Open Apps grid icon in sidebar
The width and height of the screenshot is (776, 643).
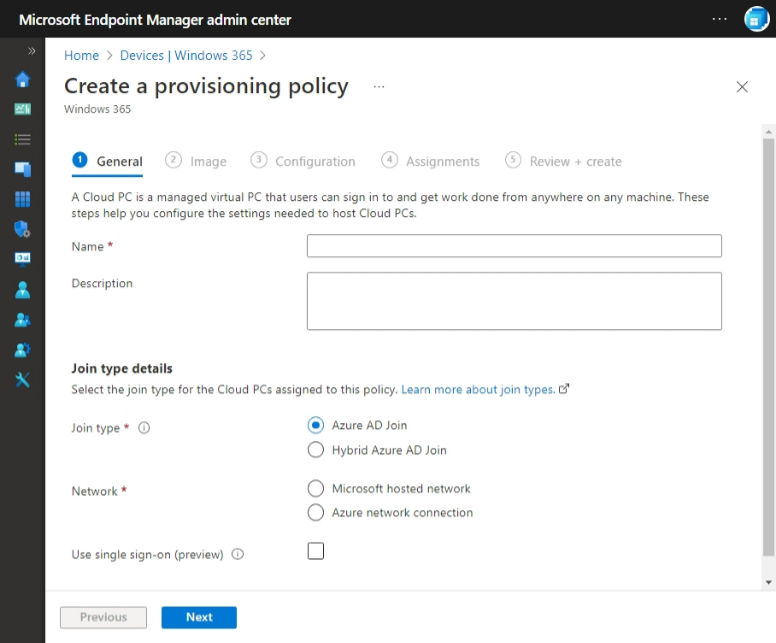coord(22,199)
